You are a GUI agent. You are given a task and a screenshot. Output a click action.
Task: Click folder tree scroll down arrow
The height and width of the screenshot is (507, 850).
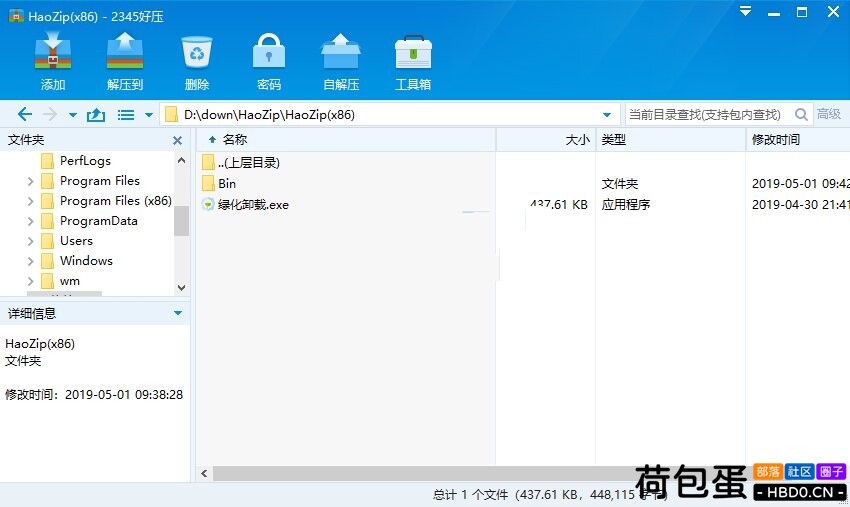coord(182,288)
